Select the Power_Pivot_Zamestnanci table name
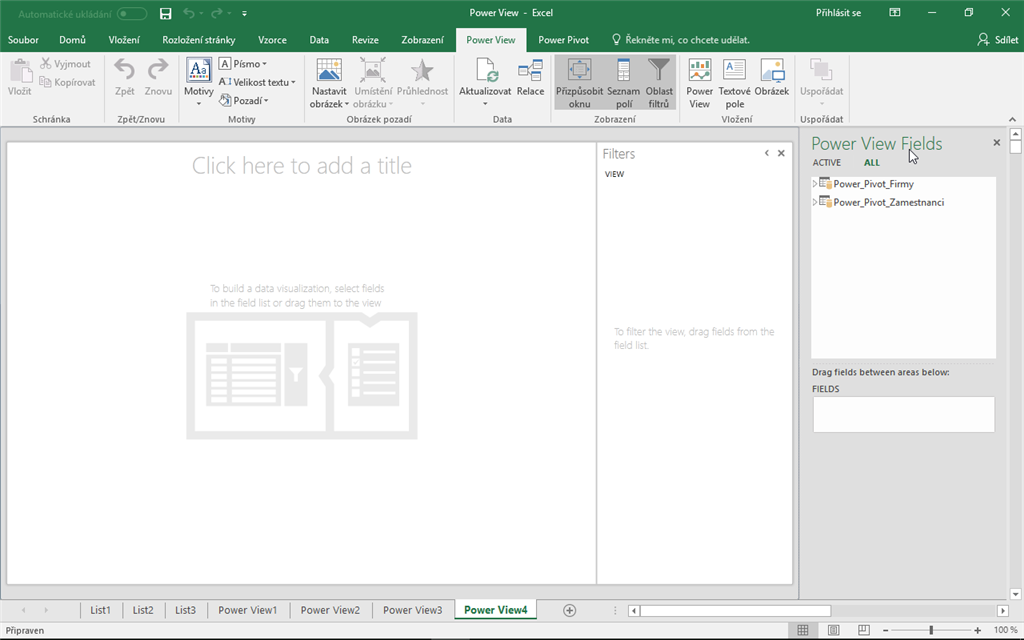 [889, 202]
